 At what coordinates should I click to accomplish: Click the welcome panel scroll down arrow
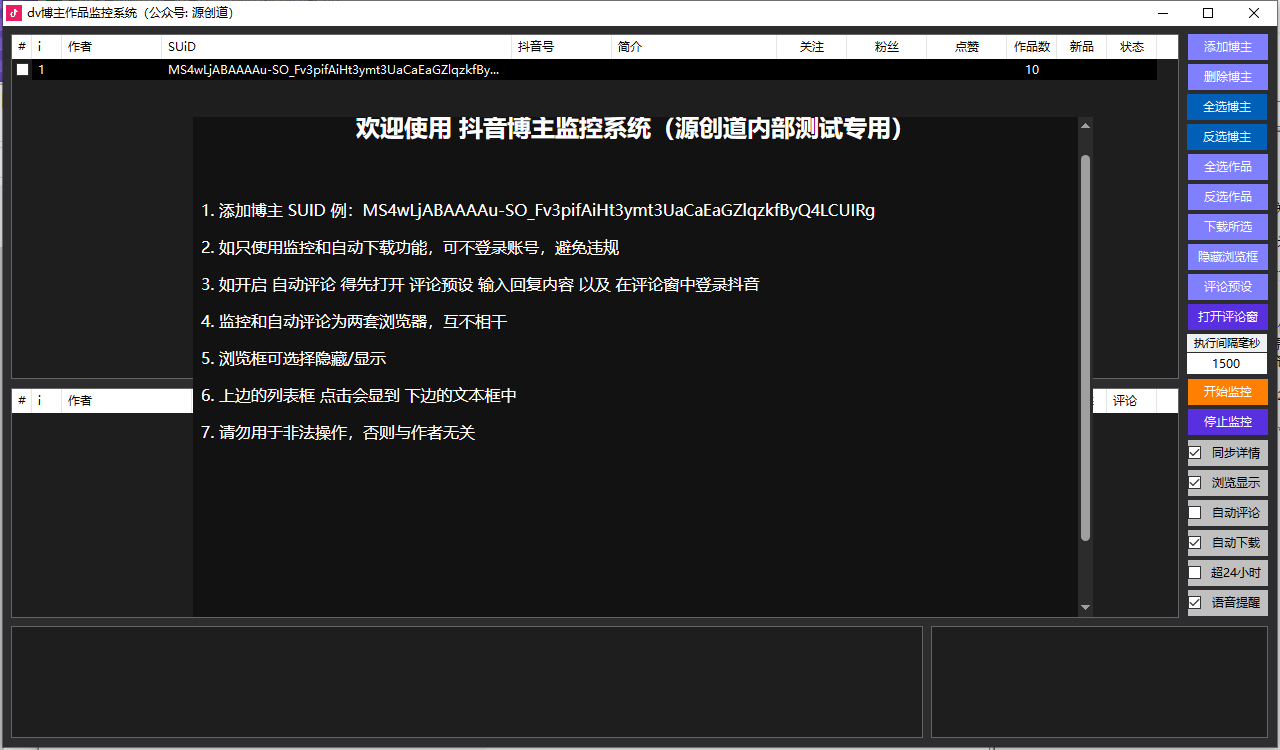(1085, 607)
